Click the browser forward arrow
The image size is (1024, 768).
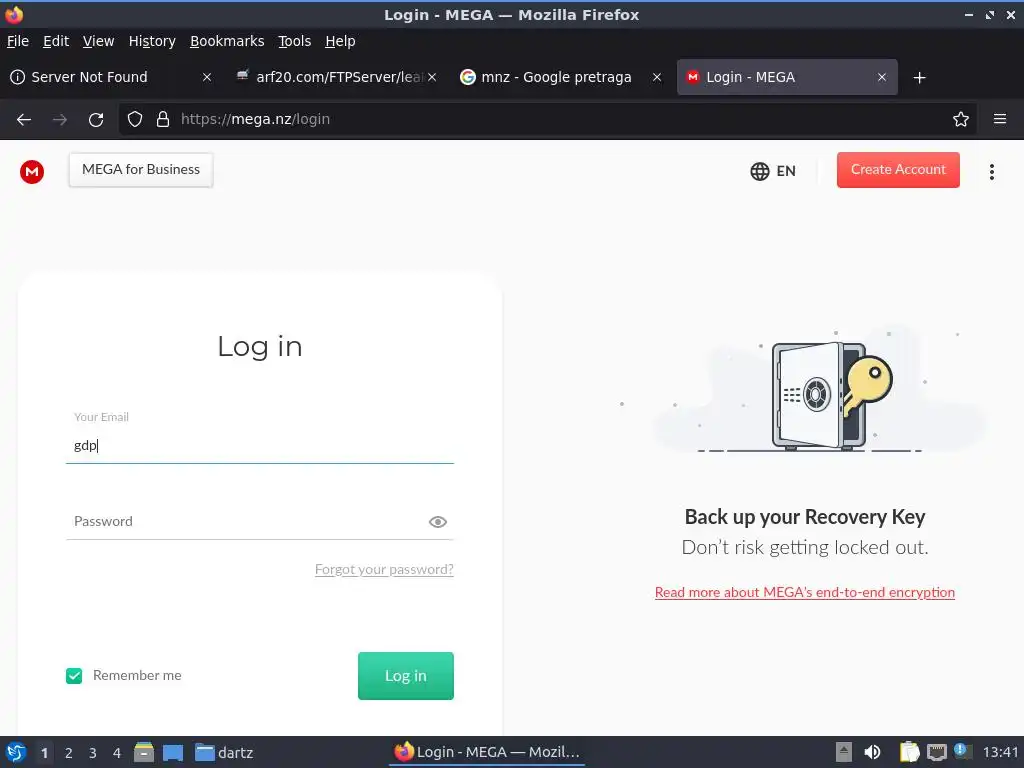click(x=59, y=120)
